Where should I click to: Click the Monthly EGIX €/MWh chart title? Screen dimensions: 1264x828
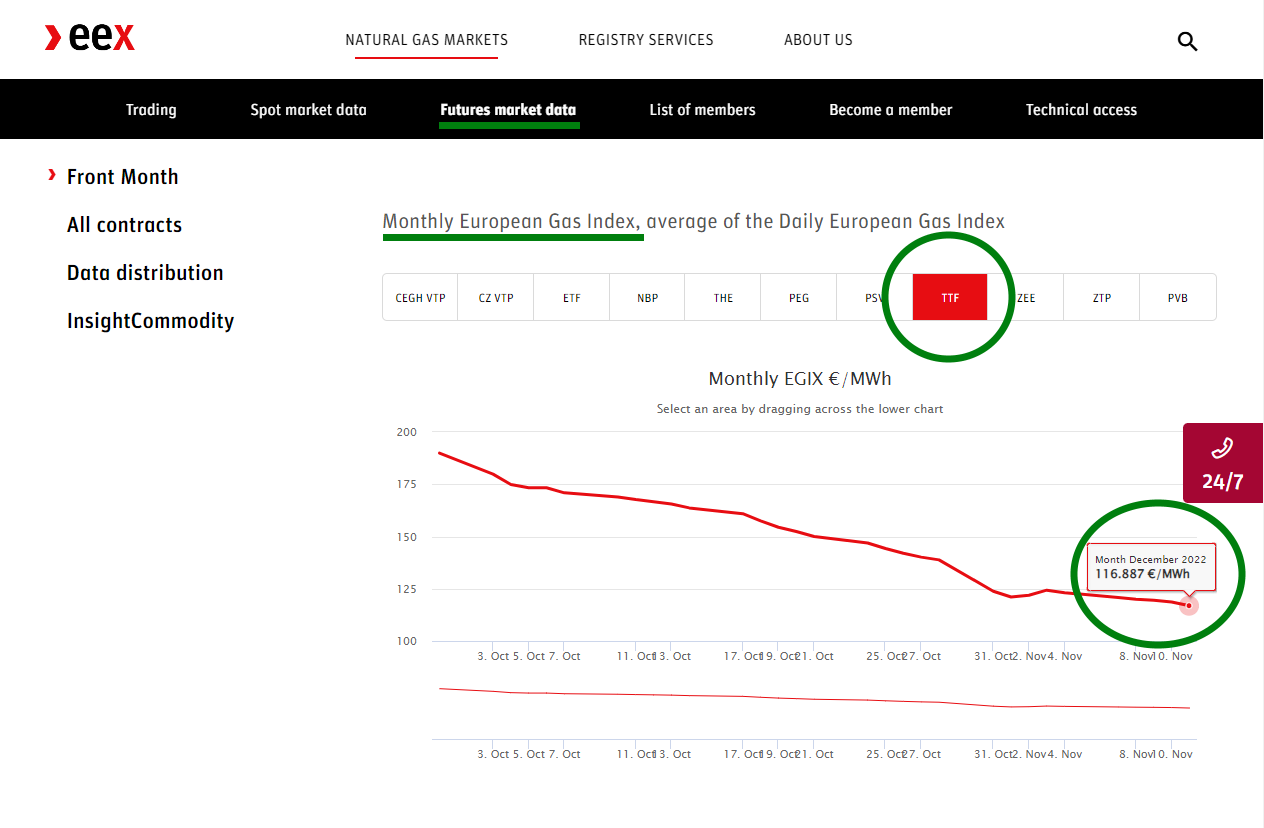(800, 379)
